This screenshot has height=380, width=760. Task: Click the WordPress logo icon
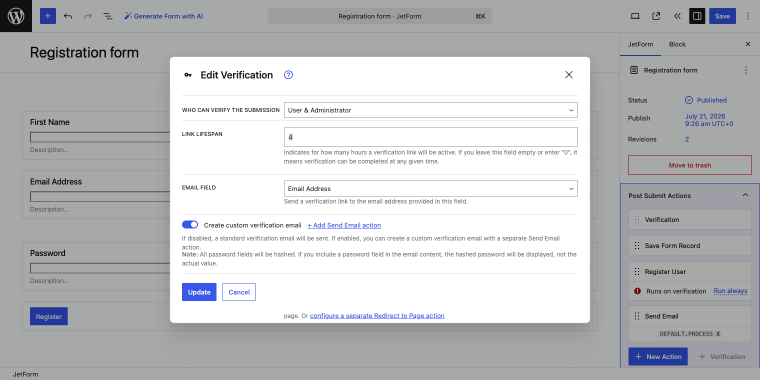[x=16, y=16]
